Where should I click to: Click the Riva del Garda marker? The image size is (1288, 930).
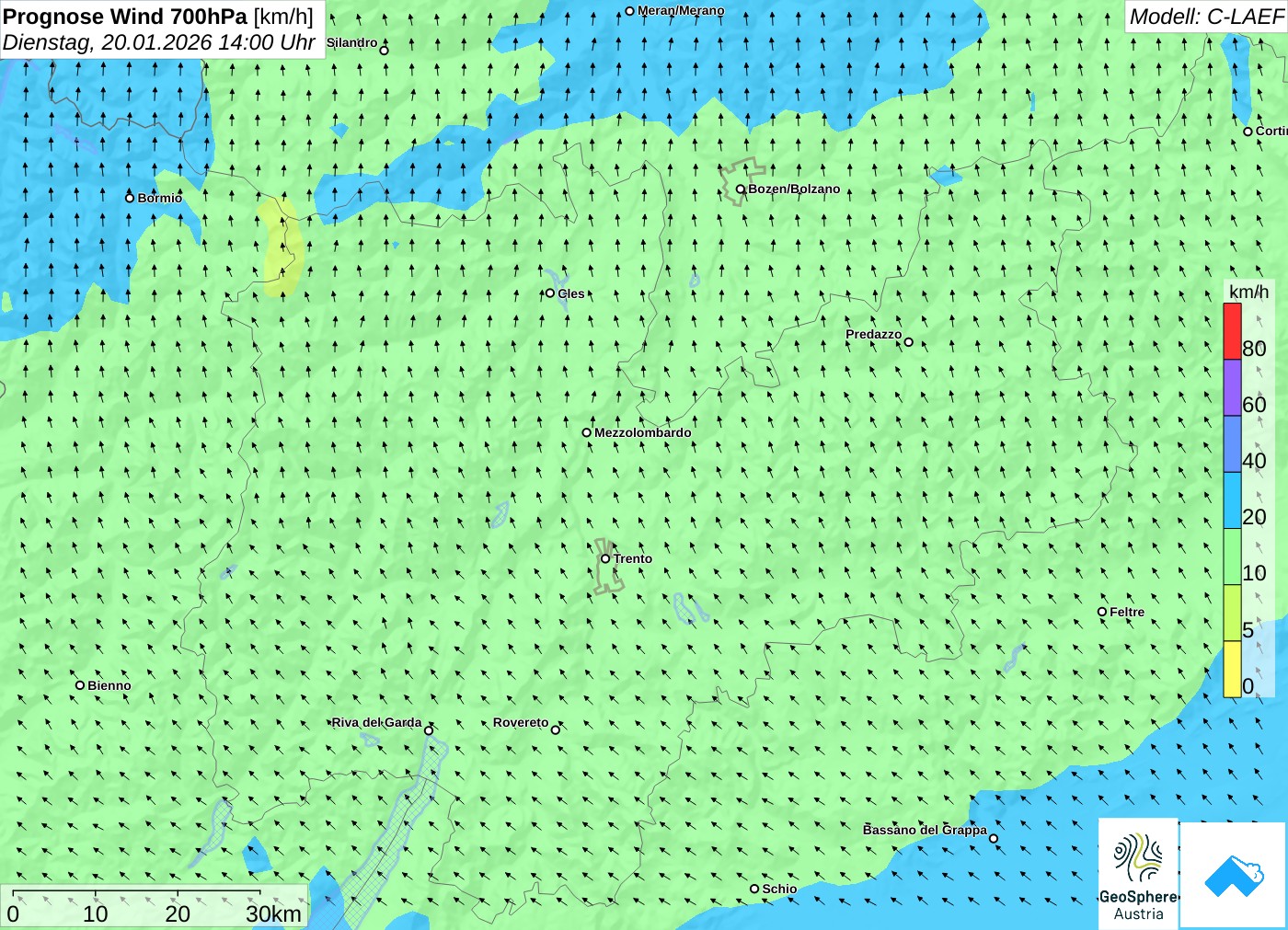429,730
